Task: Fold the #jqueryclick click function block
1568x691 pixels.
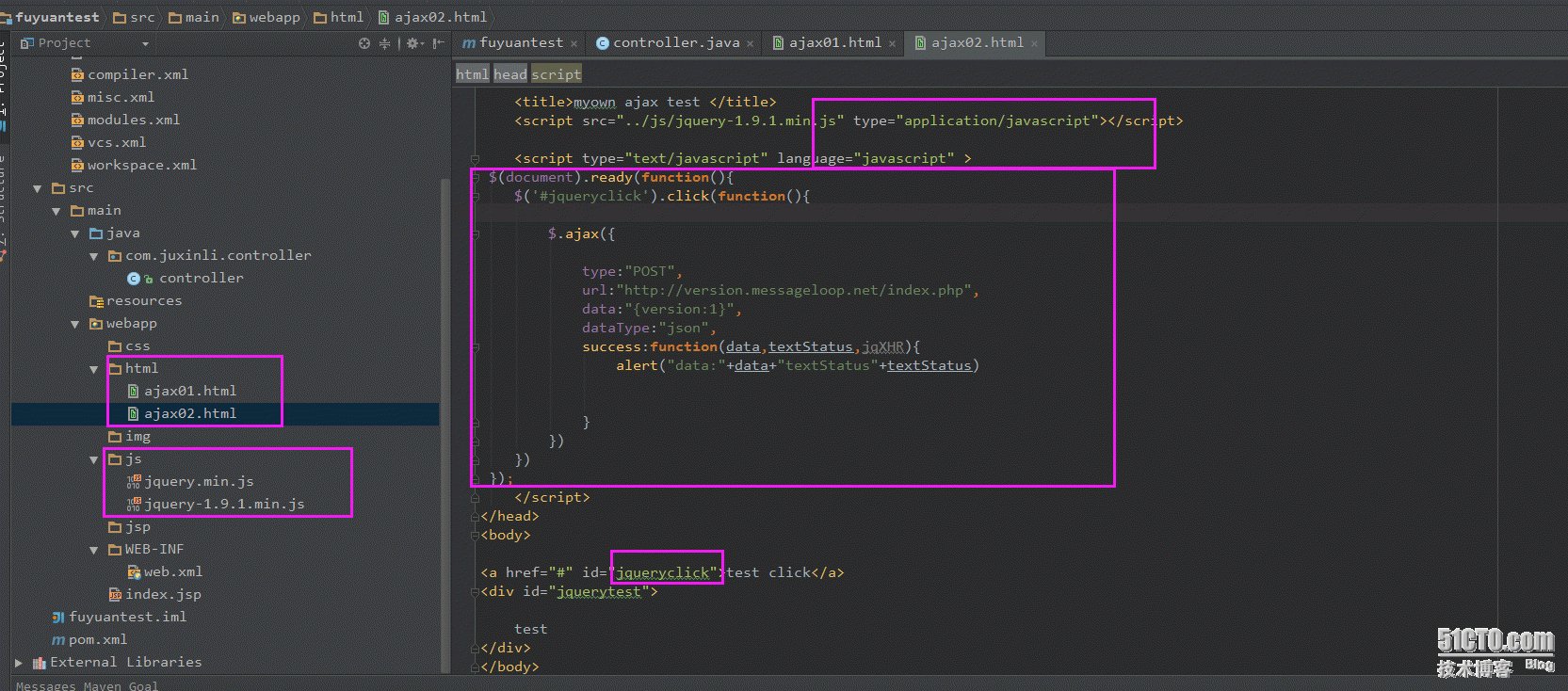Action: pyautogui.click(x=476, y=196)
